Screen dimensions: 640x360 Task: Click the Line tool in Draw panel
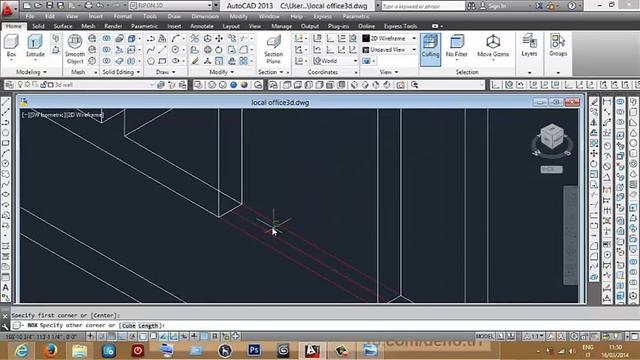pos(162,50)
